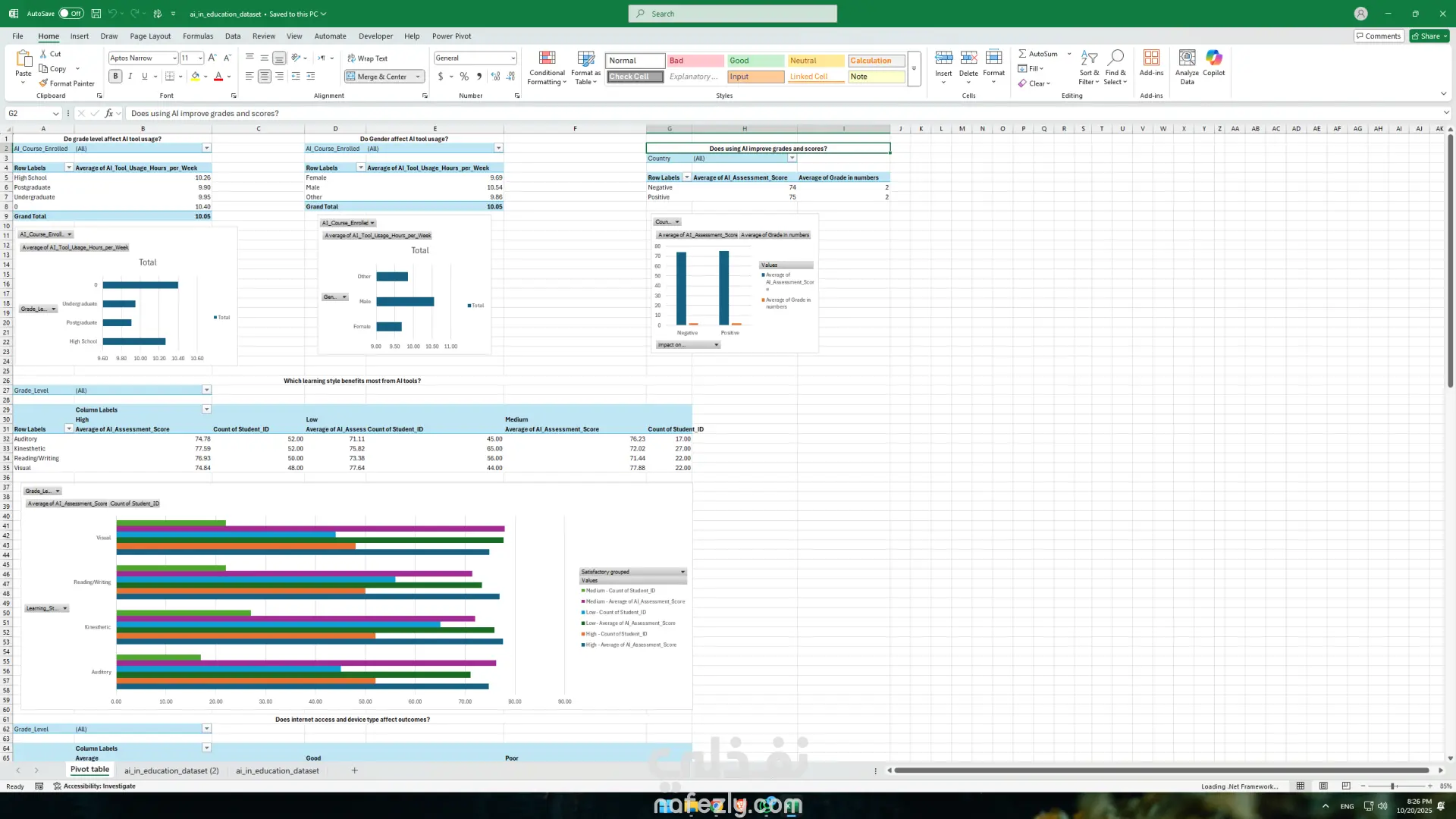Screen dimensions: 1456x819
Task: Click the Sort & Filter icon
Action: tap(1089, 67)
